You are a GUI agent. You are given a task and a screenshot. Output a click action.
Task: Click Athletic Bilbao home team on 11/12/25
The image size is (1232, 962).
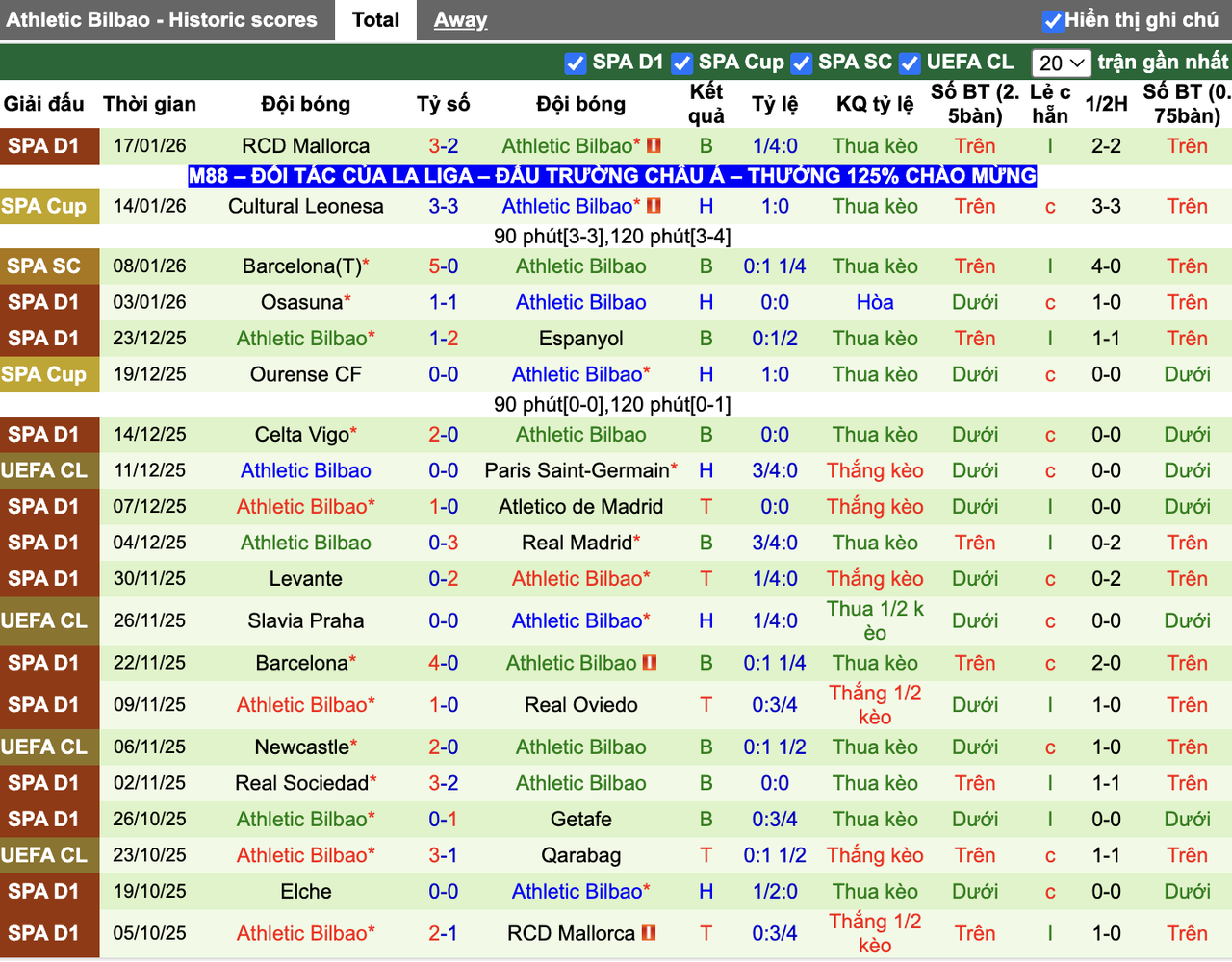click(306, 470)
